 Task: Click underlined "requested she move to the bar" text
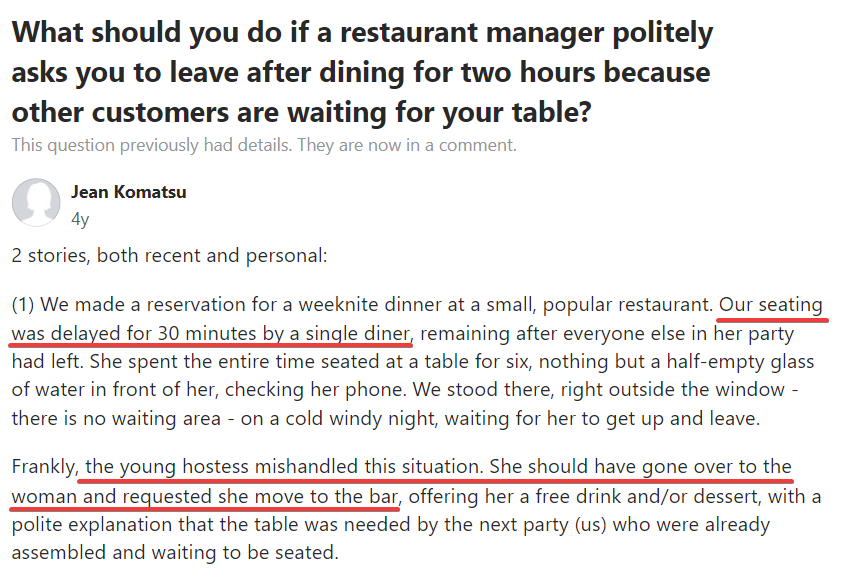click(260, 496)
